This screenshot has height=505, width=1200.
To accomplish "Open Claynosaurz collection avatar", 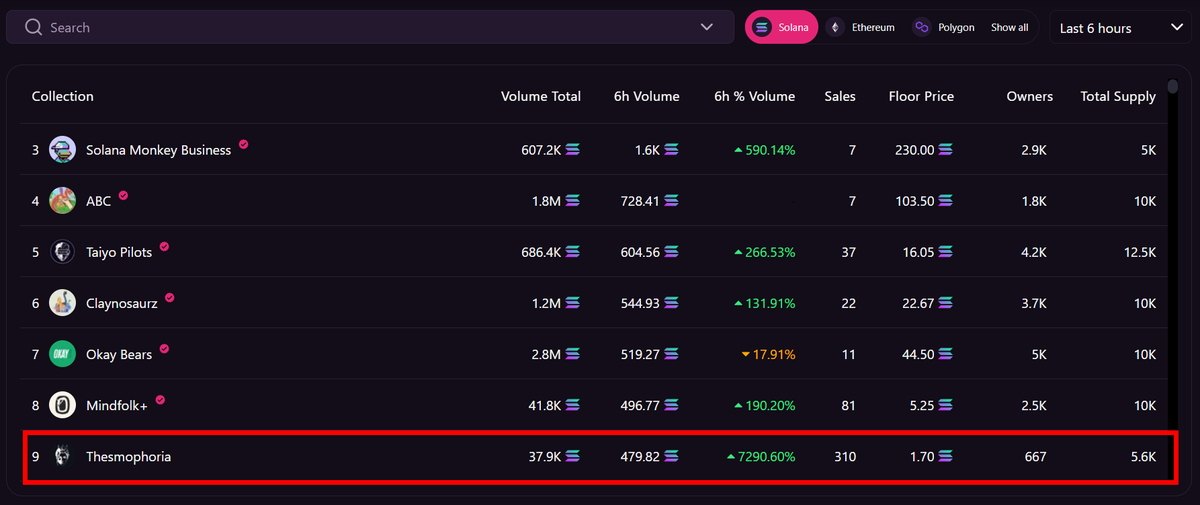I will tap(62, 303).
